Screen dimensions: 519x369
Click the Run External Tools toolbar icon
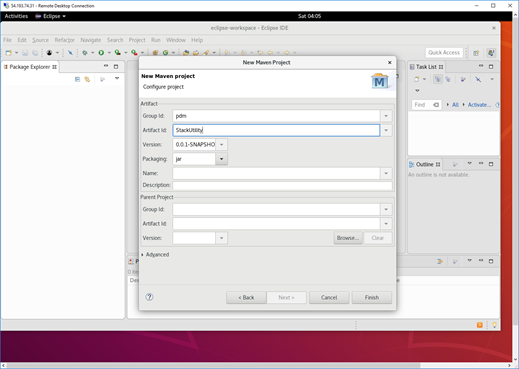tap(134, 53)
